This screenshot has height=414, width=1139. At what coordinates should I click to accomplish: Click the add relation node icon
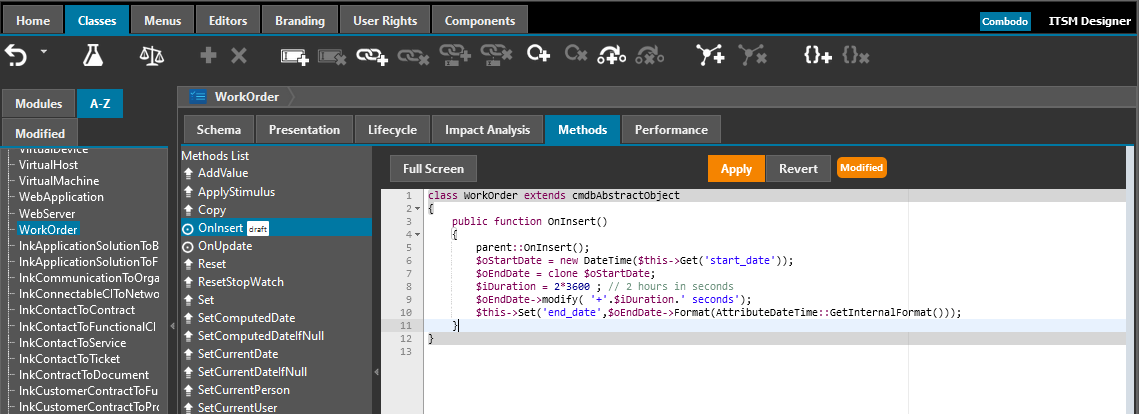pos(711,56)
